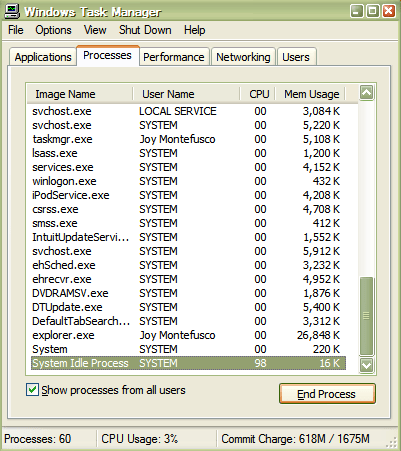Viewport: 401px width, 451px height.
Task: Select the iPodService.exe process
Action: tap(188, 195)
